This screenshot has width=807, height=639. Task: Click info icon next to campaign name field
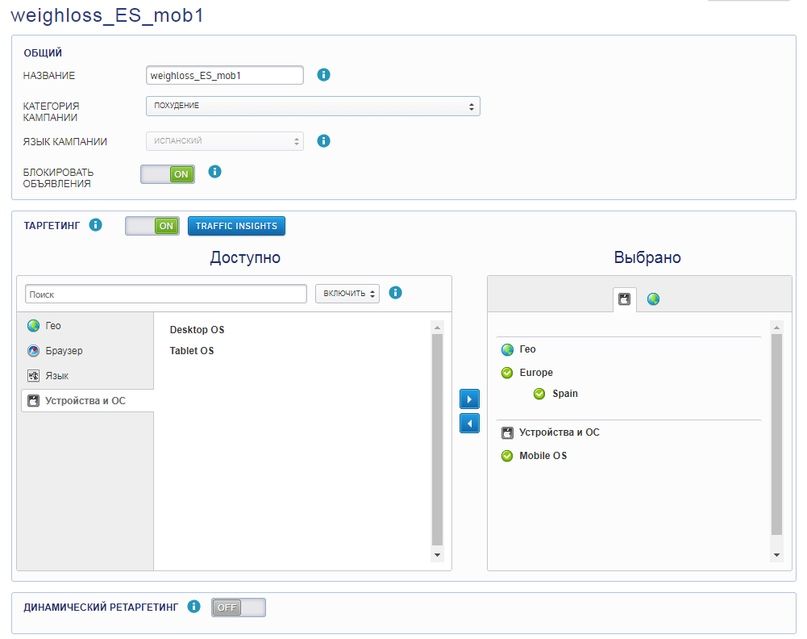pos(323,75)
